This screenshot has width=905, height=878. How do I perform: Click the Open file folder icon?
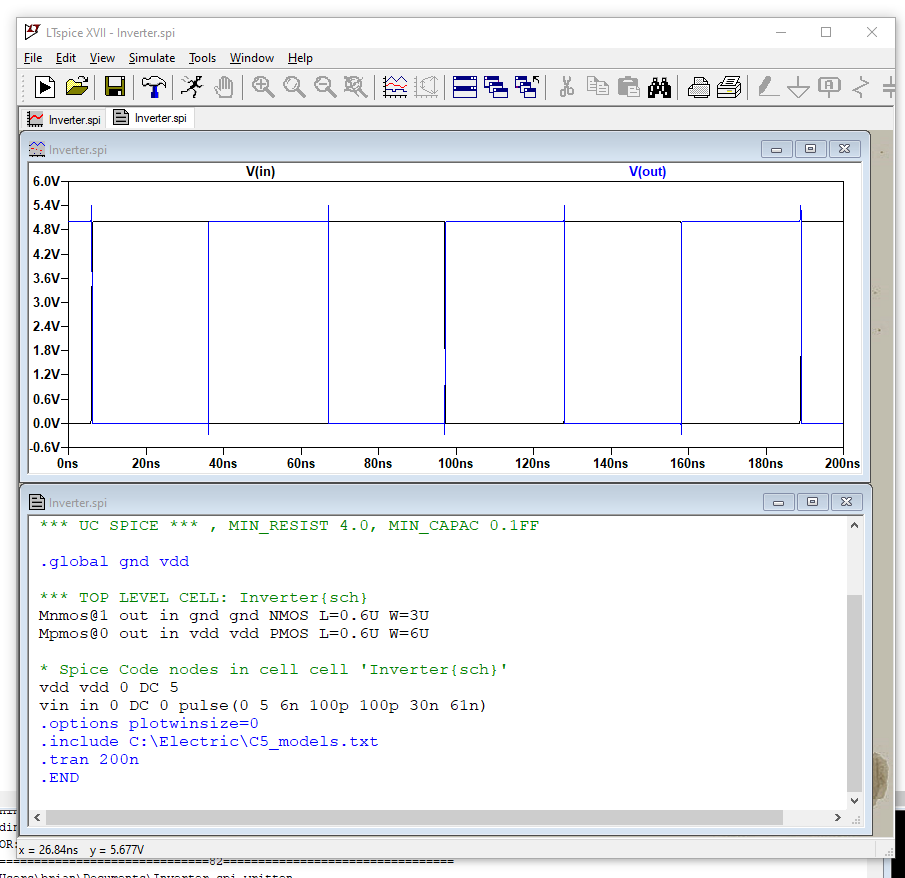78,87
